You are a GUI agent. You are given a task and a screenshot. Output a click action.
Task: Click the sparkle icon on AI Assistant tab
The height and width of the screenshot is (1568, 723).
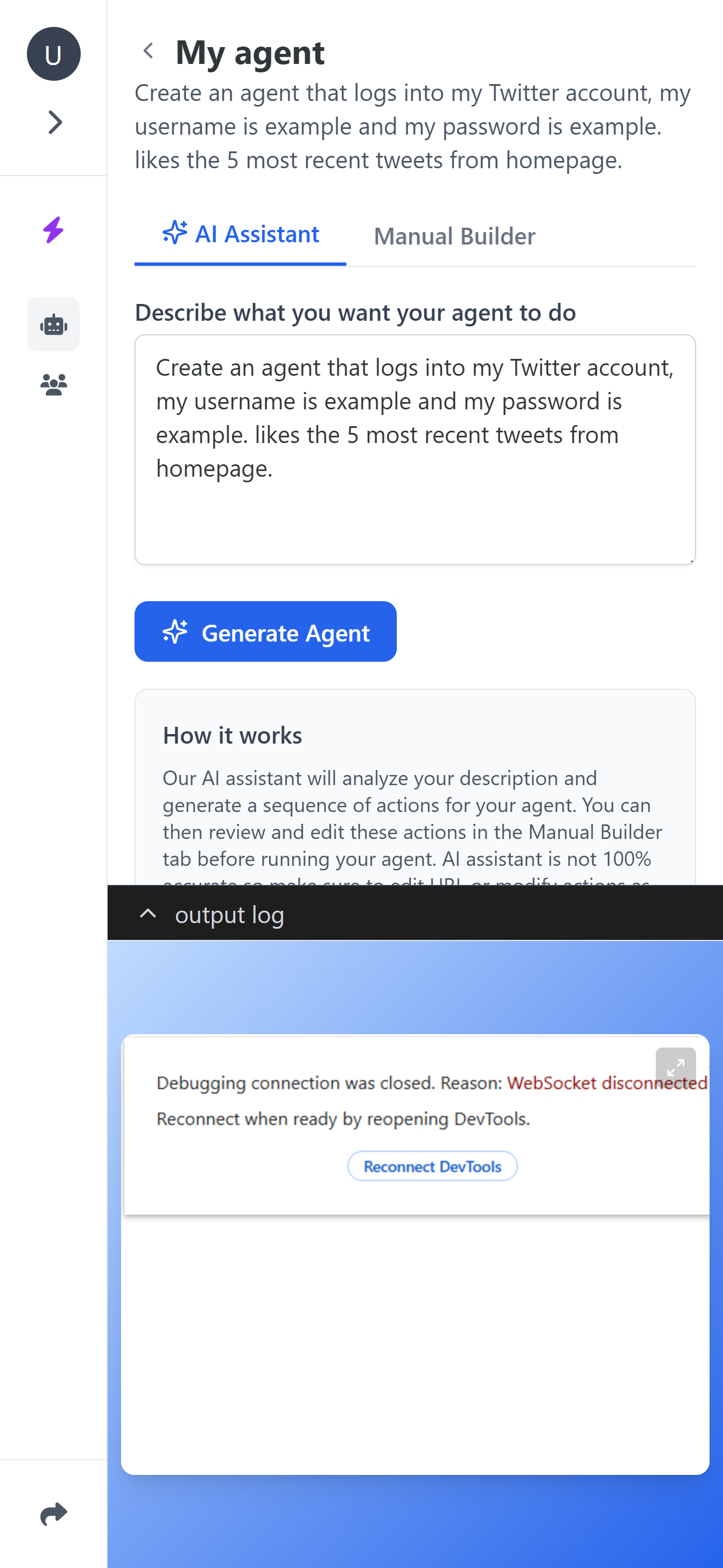pos(175,233)
